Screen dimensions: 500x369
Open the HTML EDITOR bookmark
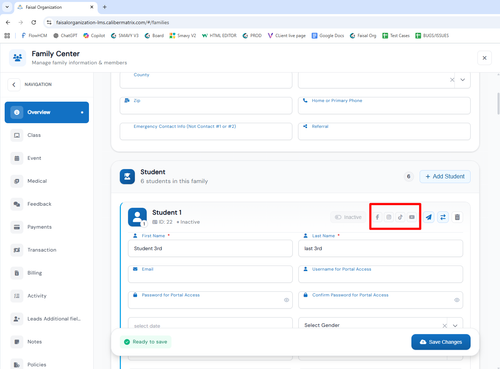pyautogui.click(x=219, y=36)
